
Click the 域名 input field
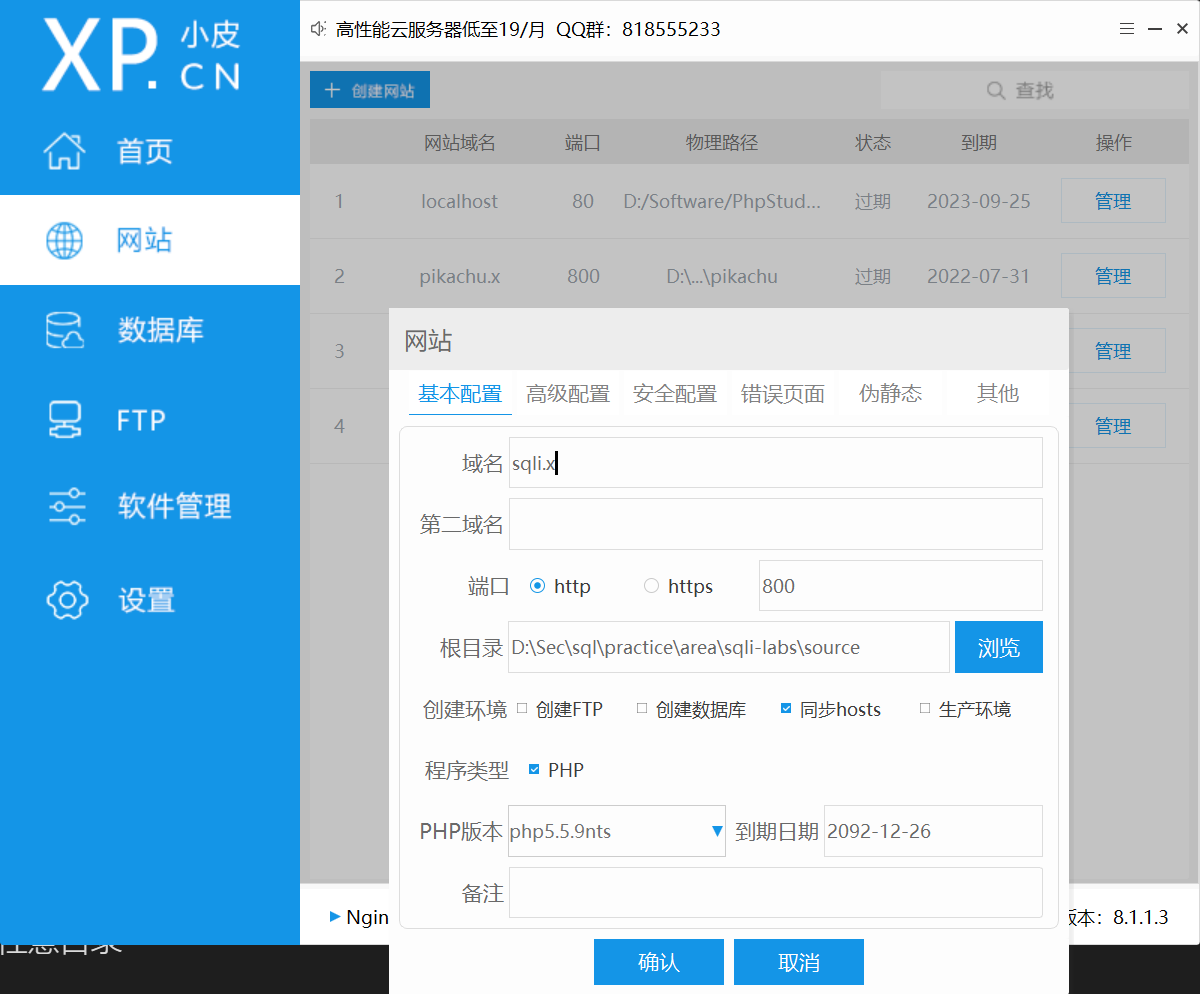[x=776, y=463]
